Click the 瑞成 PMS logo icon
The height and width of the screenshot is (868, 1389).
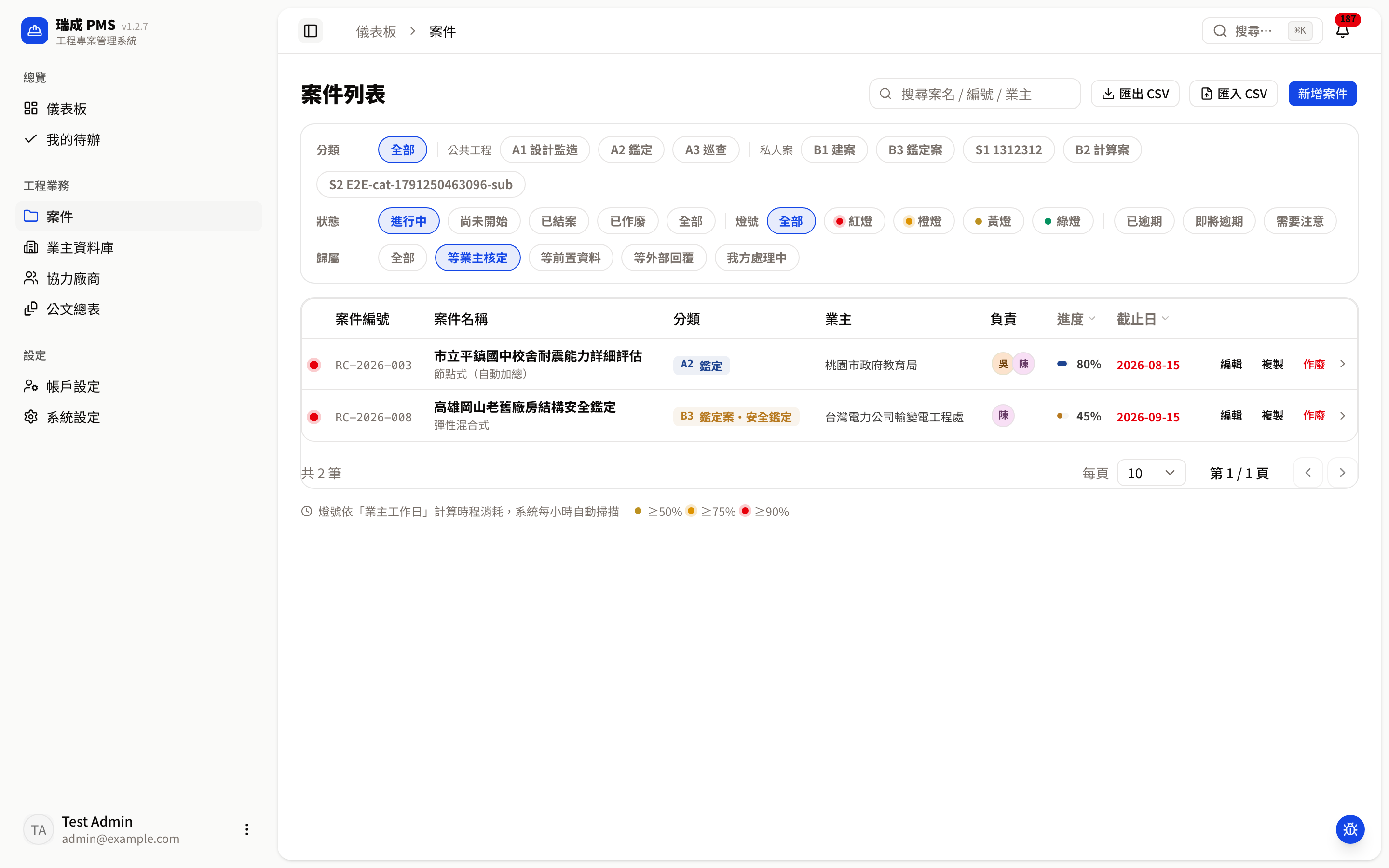[x=34, y=31]
